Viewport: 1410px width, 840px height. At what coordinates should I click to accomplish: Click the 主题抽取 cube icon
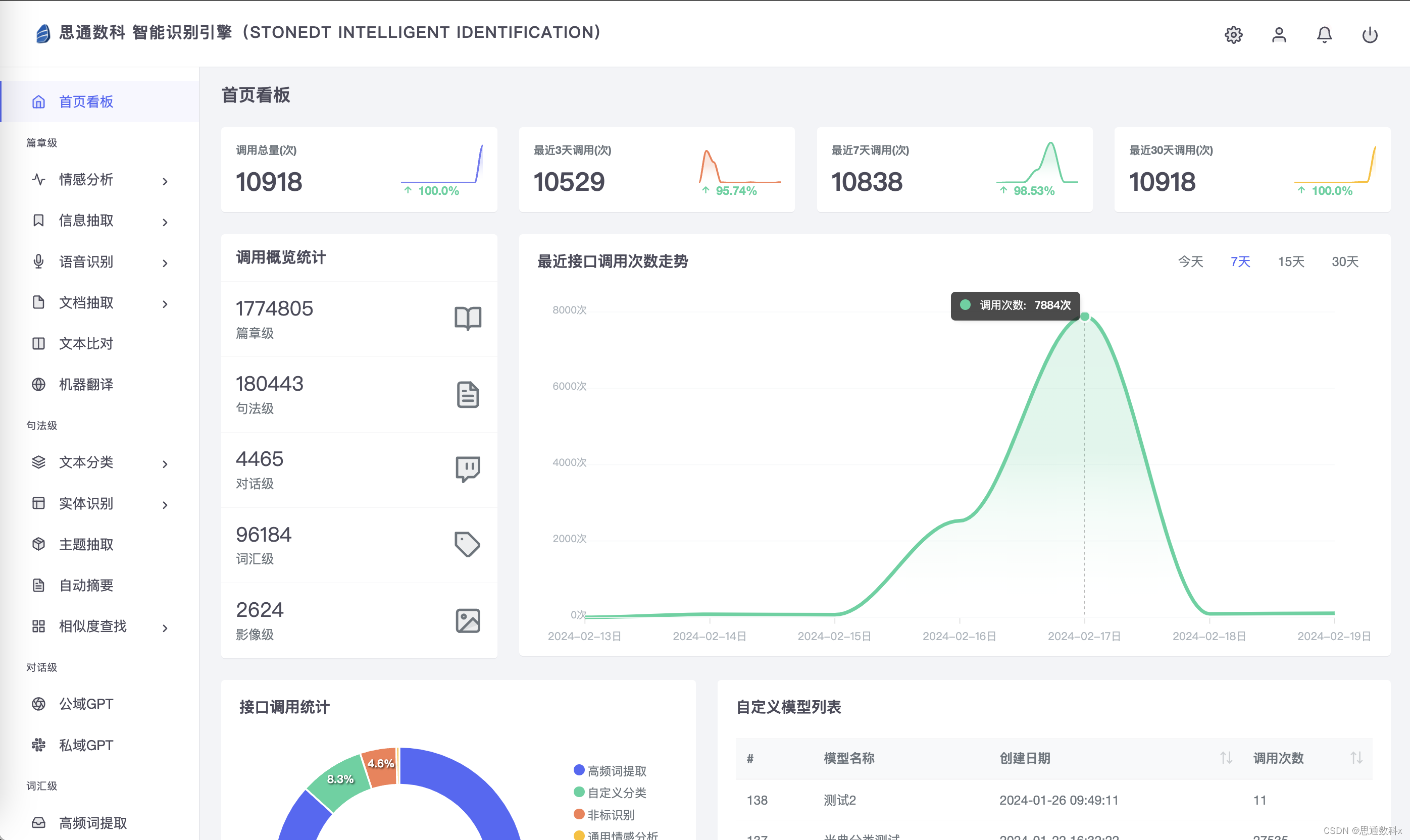coord(38,544)
